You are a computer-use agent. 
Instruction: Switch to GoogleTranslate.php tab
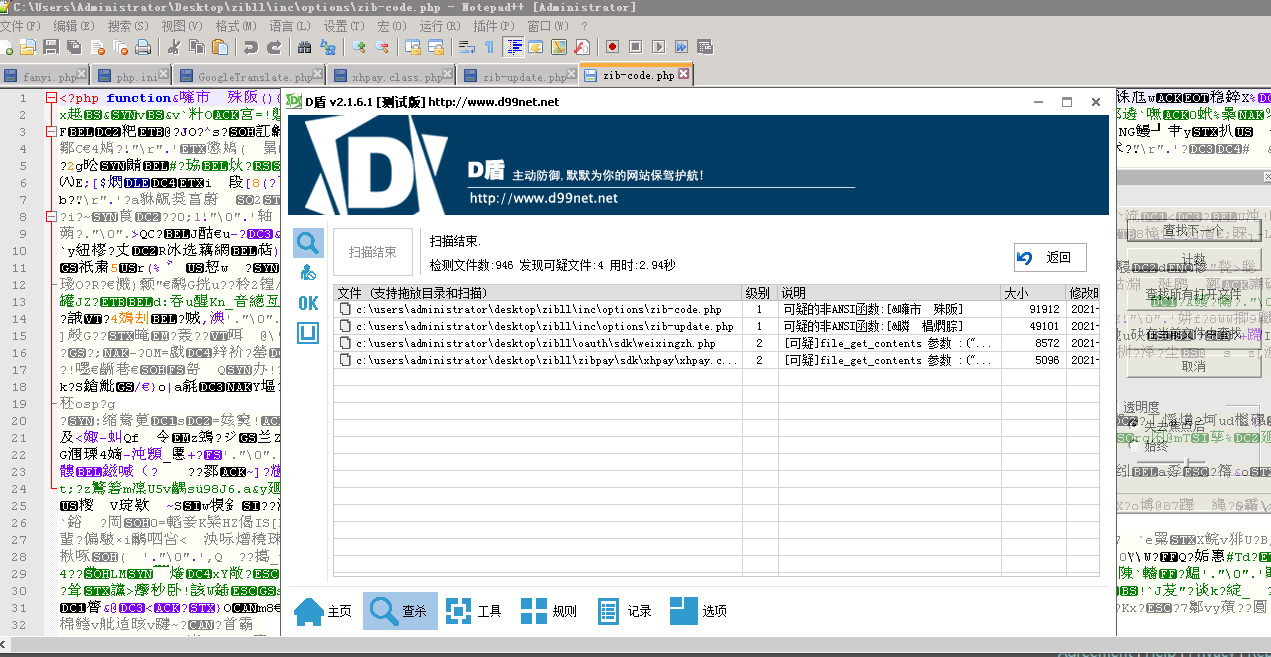coord(249,76)
